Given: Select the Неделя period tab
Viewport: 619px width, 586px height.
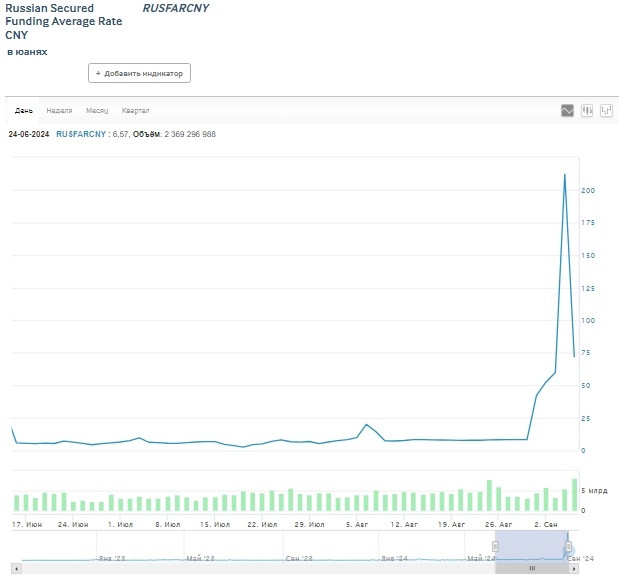Looking at the screenshot, I should (x=59, y=111).
